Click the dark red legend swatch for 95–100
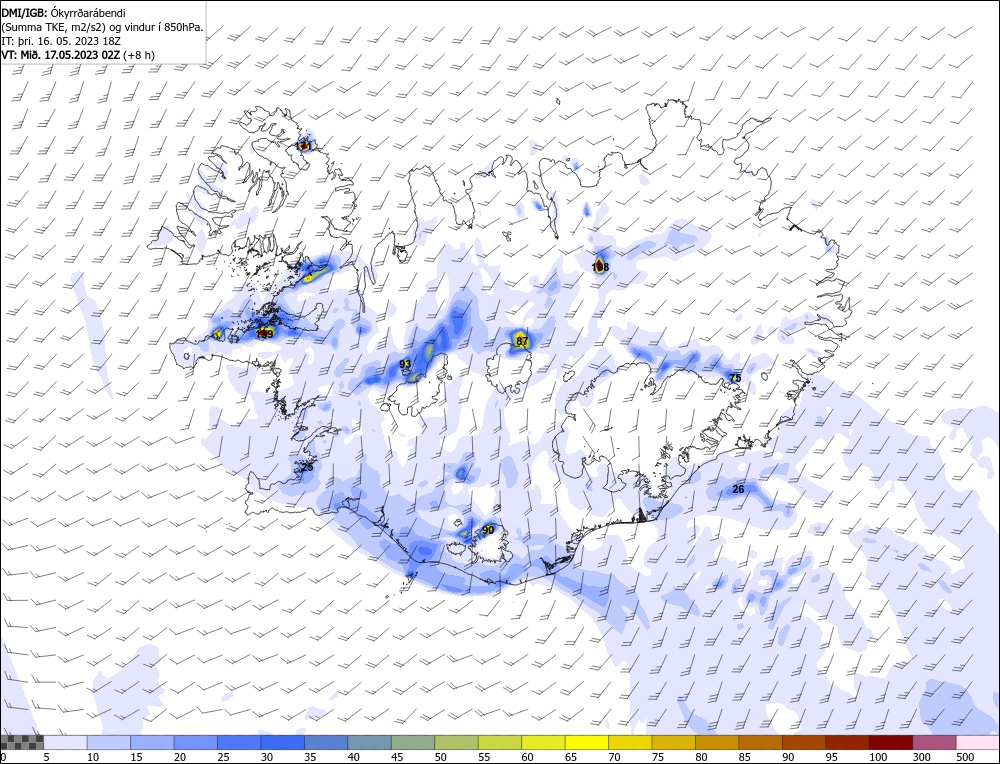 pos(846,742)
